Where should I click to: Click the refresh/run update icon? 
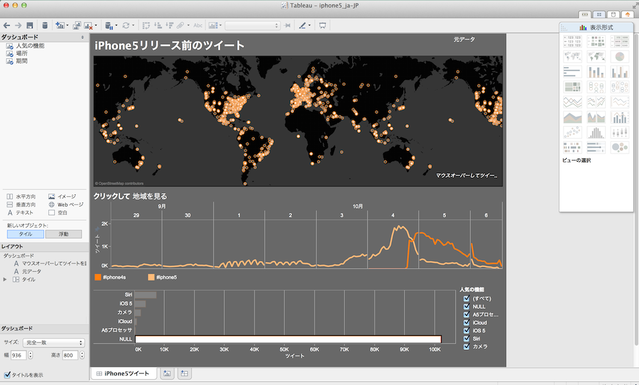tap(126, 25)
